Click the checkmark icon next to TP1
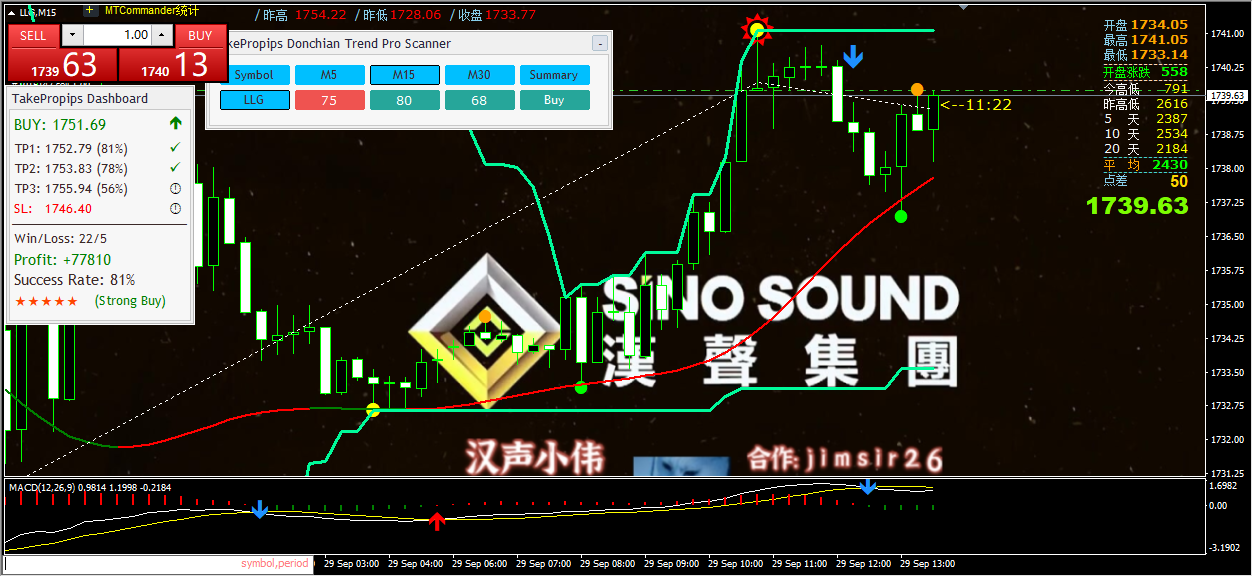 174,148
